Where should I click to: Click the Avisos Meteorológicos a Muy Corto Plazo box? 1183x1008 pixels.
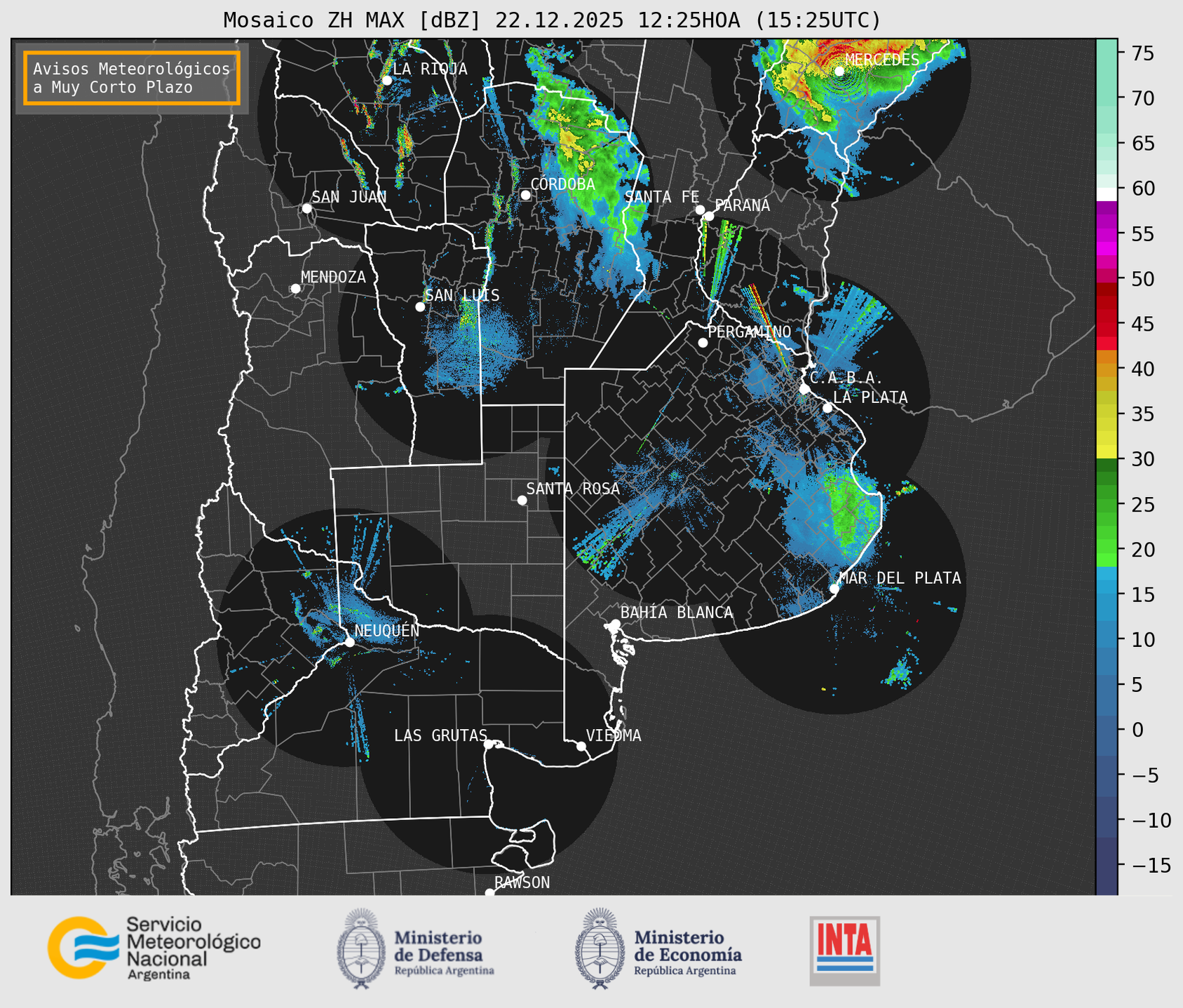pos(132,78)
